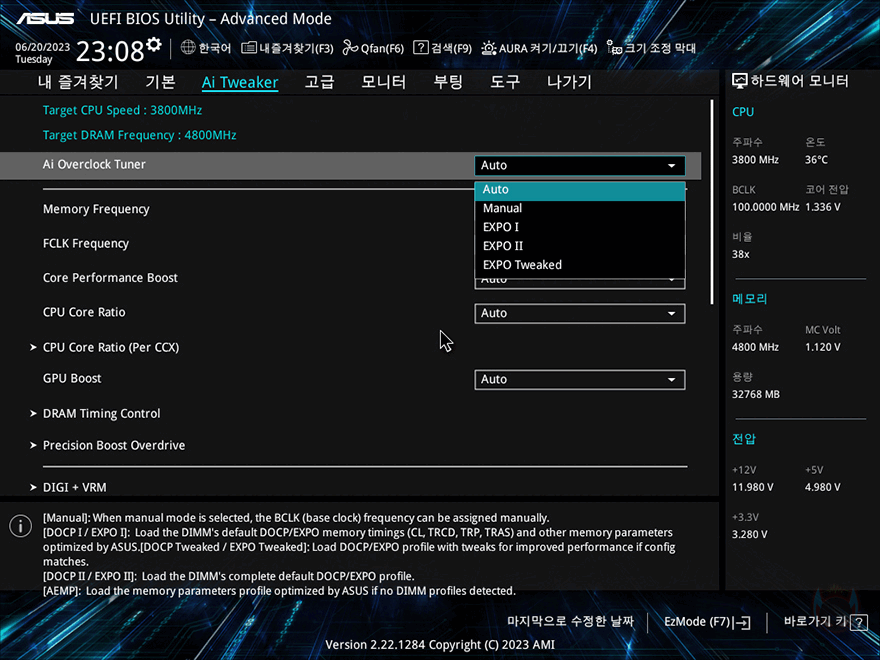Open the 나가기 (Exit) tab
Viewport: 880px width, 660px height.
coord(569,82)
